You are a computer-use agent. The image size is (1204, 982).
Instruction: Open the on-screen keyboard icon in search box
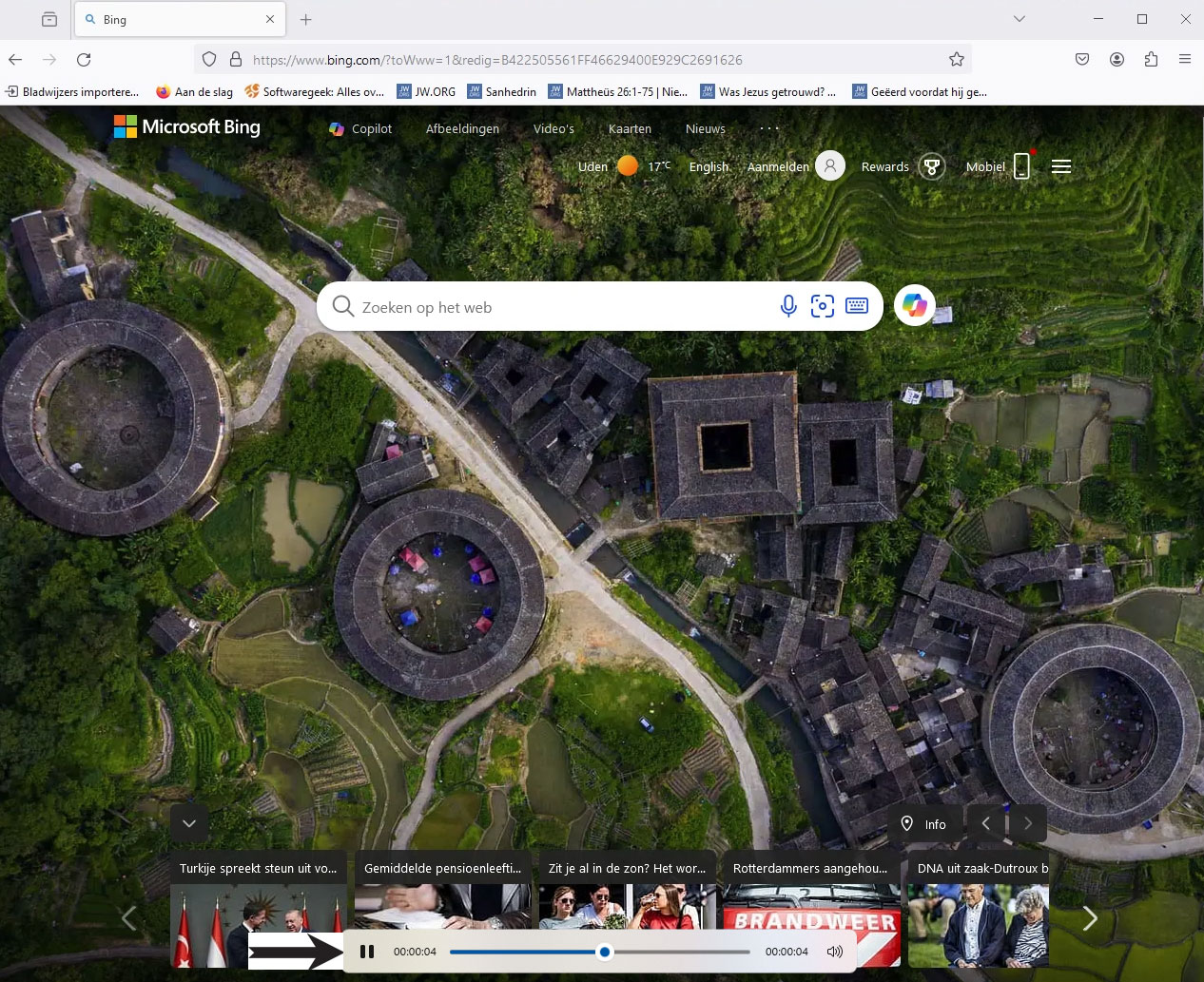857,306
